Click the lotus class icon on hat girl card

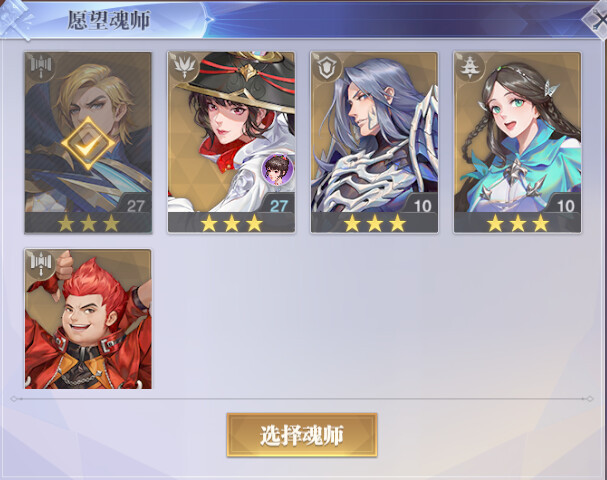[184, 66]
